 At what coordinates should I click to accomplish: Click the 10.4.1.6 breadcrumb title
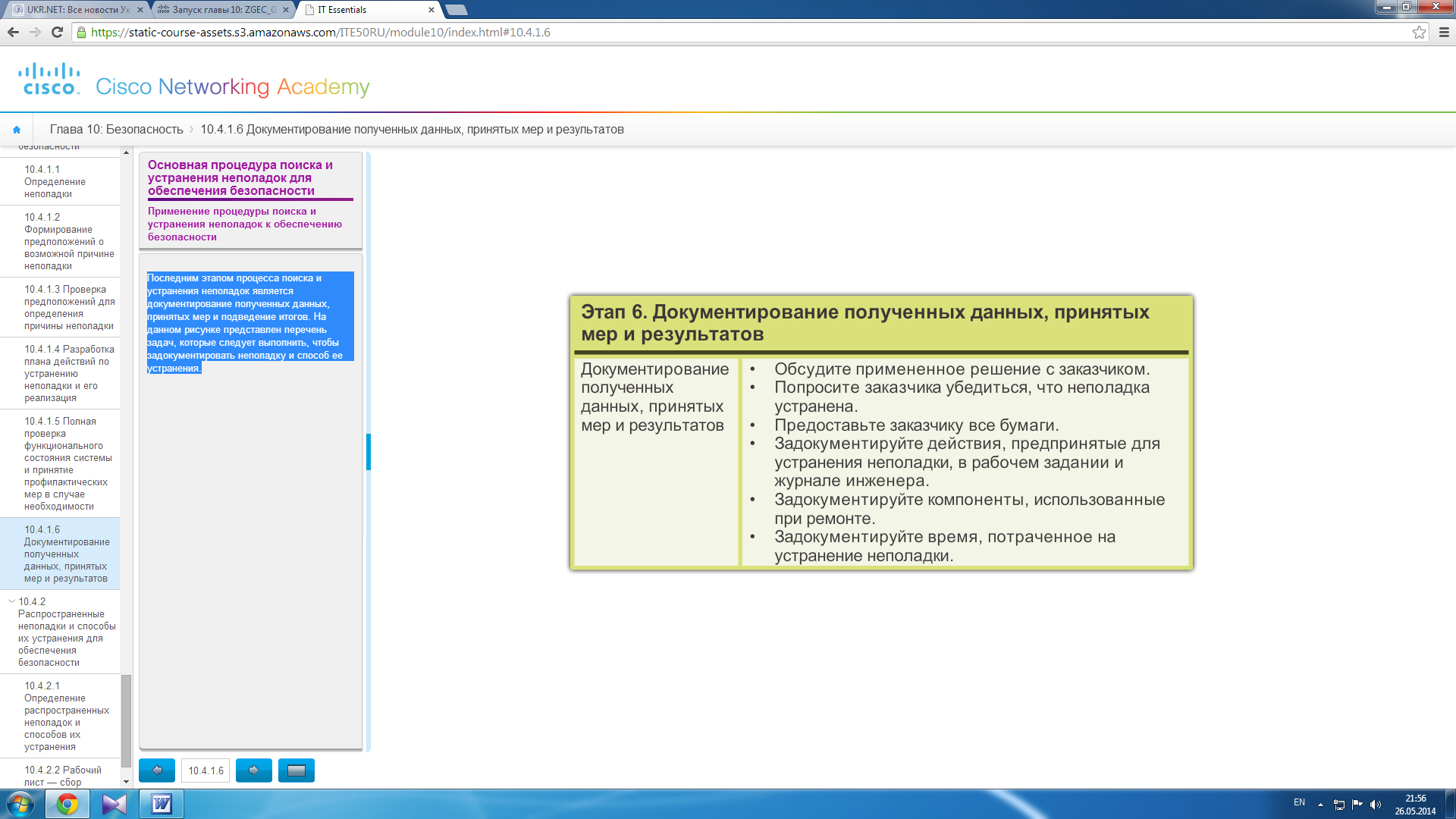click(x=412, y=130)
